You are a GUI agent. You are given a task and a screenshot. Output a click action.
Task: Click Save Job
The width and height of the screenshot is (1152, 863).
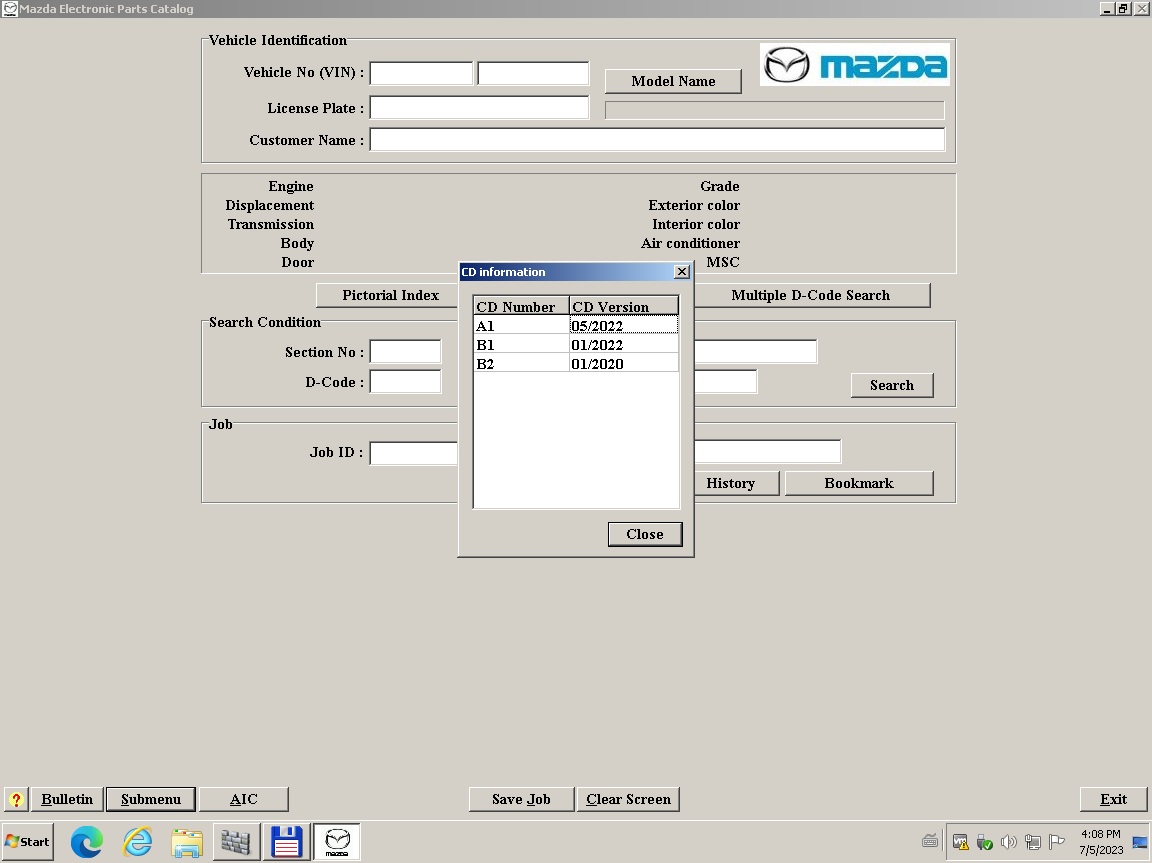[521, 799]
